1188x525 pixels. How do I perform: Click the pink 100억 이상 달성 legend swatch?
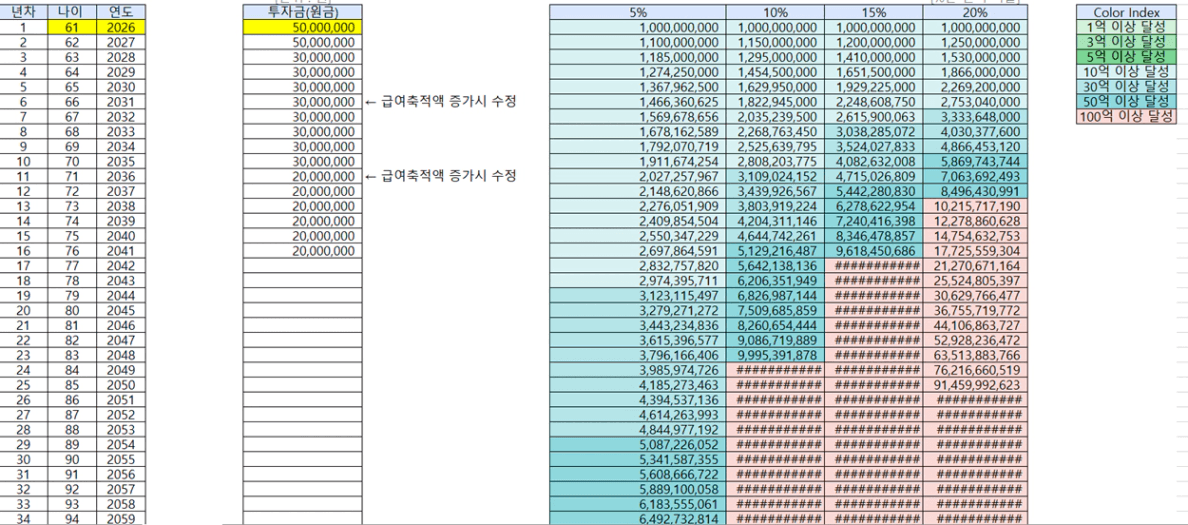[1125, 118]
